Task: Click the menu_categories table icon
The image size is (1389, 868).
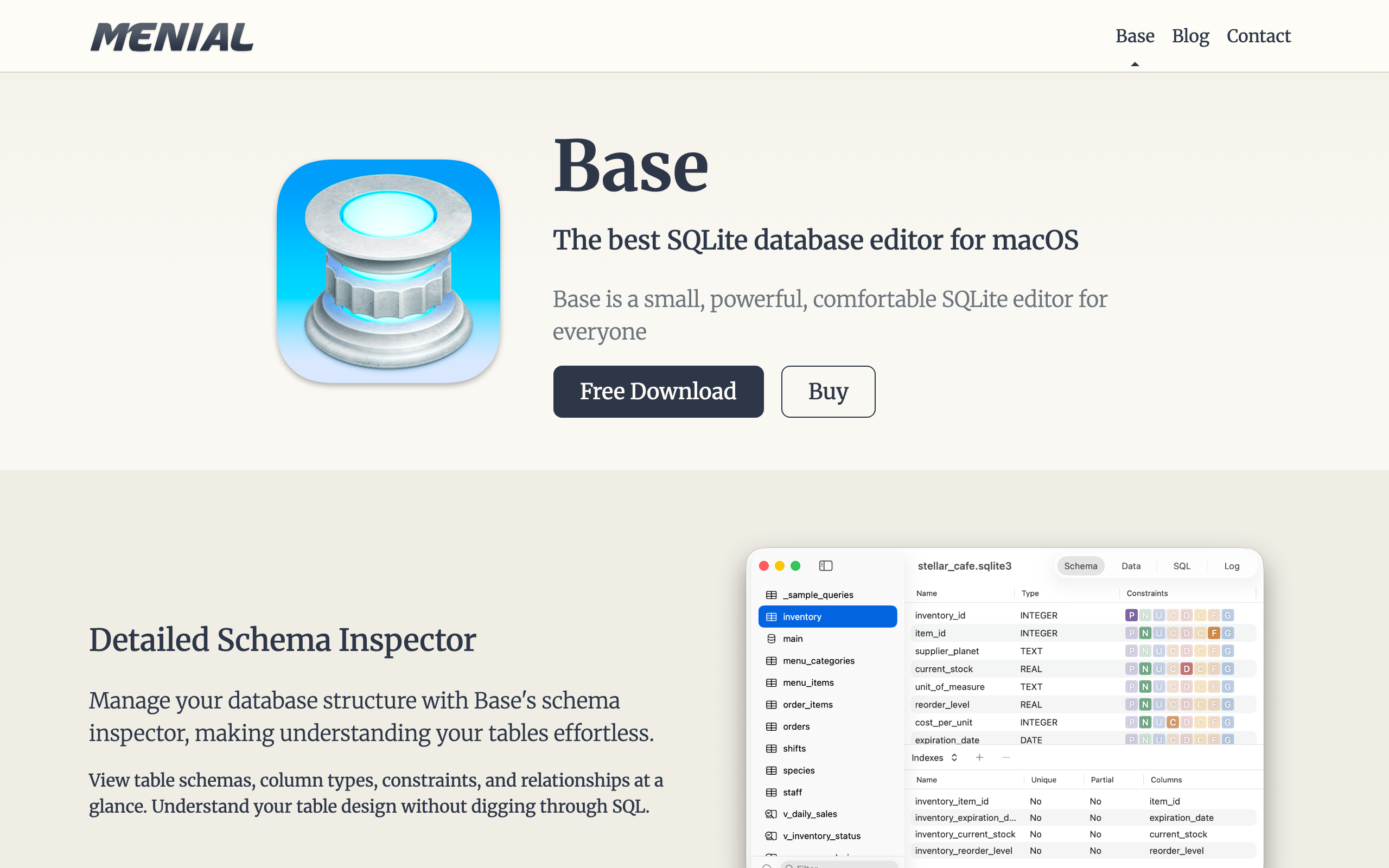Action: pos(771,660)
